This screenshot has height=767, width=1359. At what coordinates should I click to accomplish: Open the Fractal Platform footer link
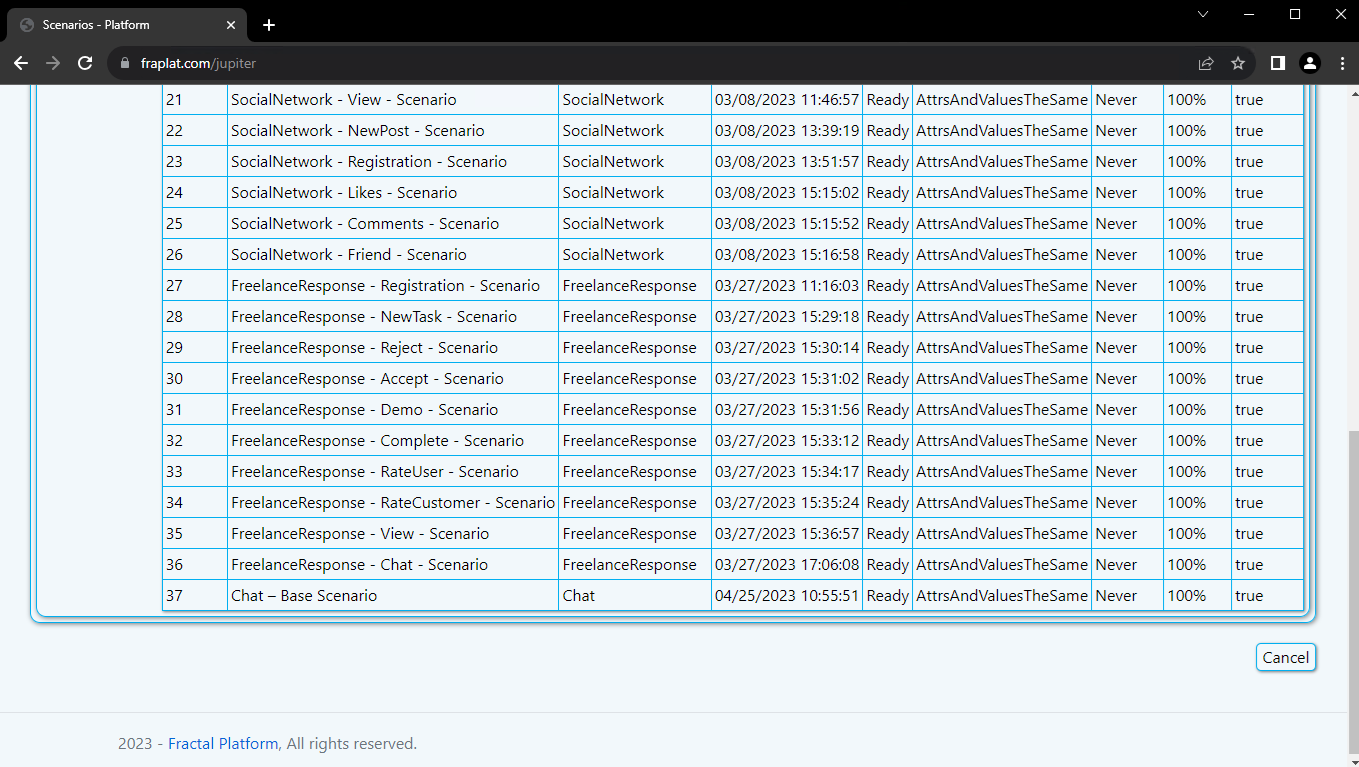coord(222,743)
